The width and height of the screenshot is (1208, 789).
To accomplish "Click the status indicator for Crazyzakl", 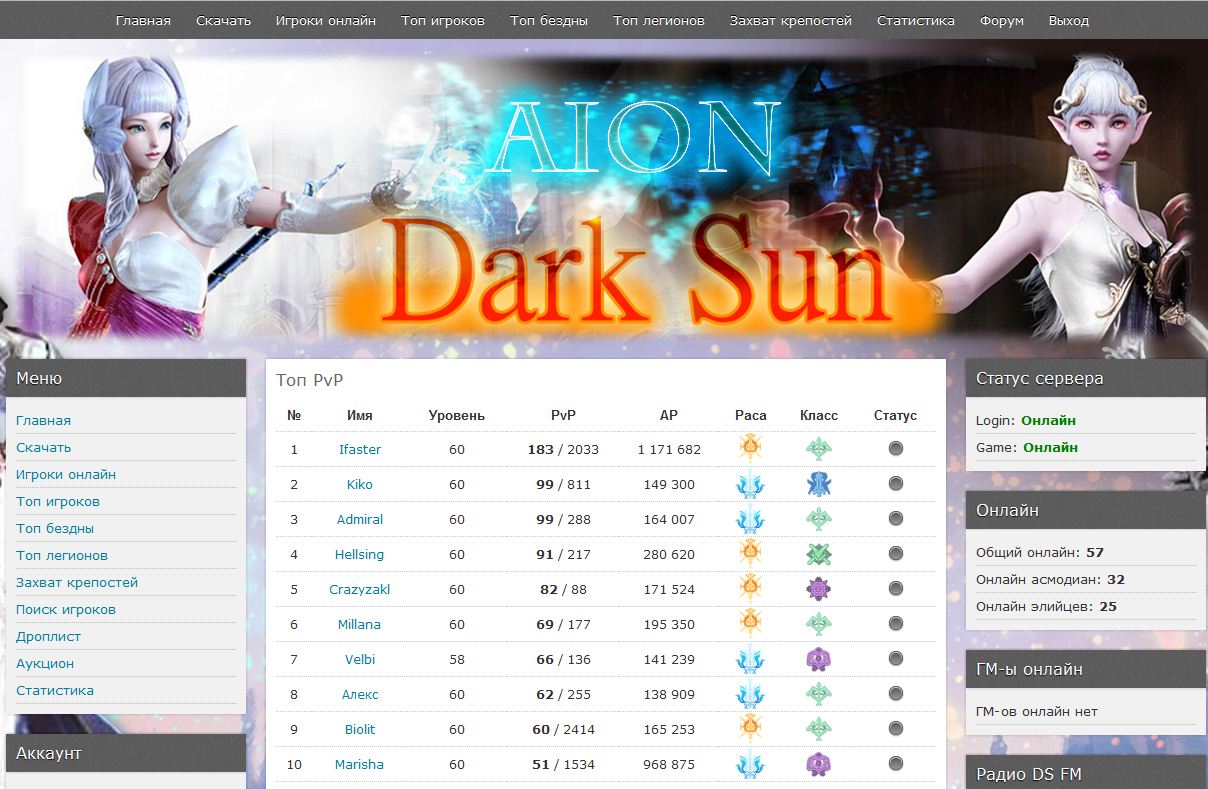I will (x=895, y=589).
